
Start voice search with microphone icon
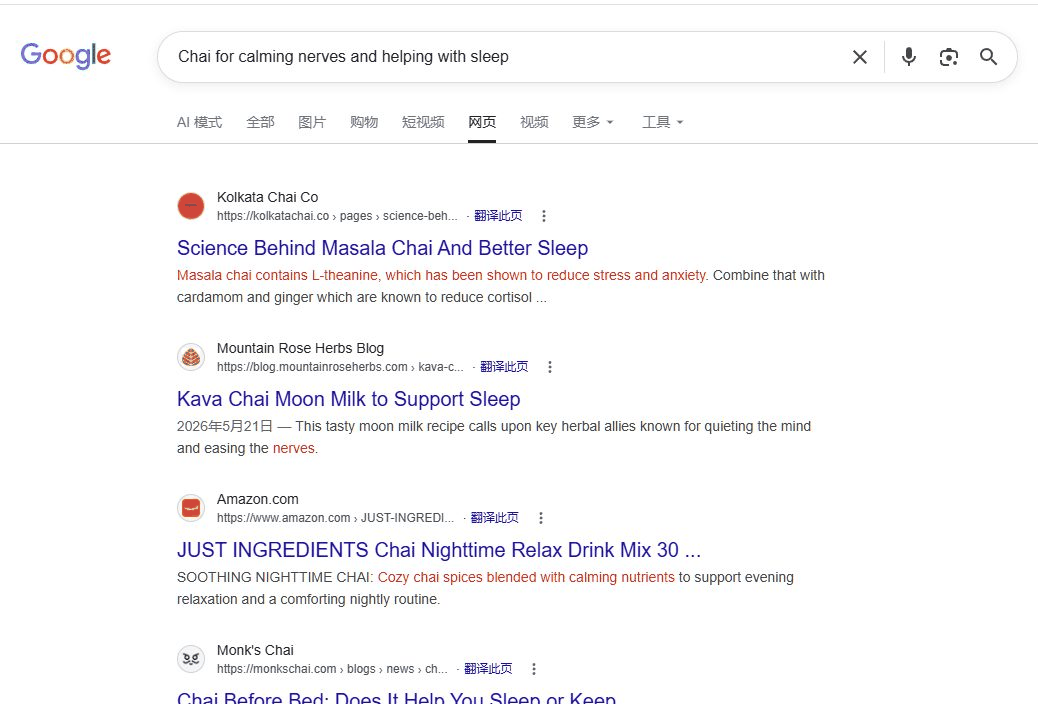(x=909, y=57)
